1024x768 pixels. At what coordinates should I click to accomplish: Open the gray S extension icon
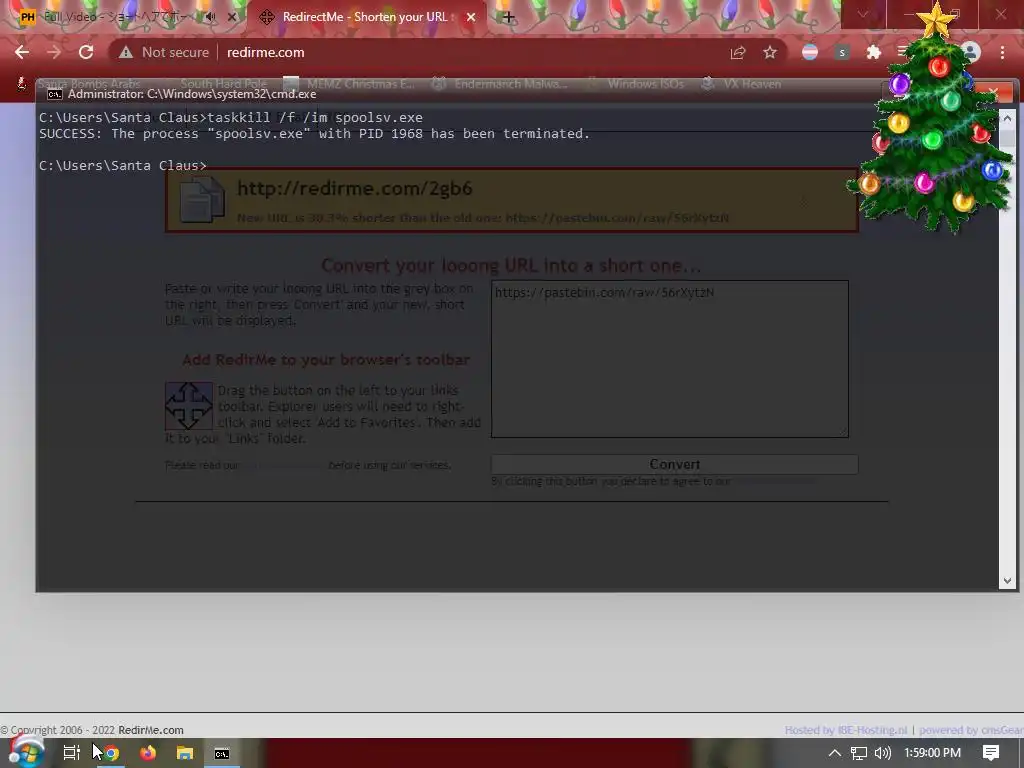[x=842, y=52]
